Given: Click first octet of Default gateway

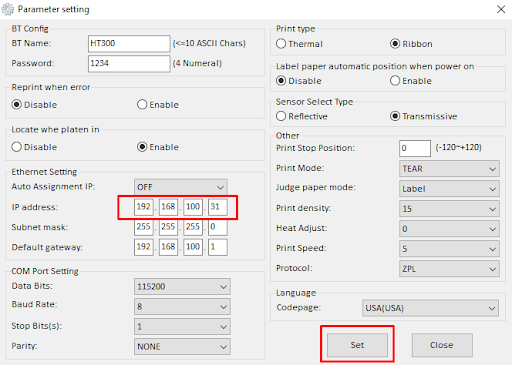Looking at the screenshot, I should point(144,247).
